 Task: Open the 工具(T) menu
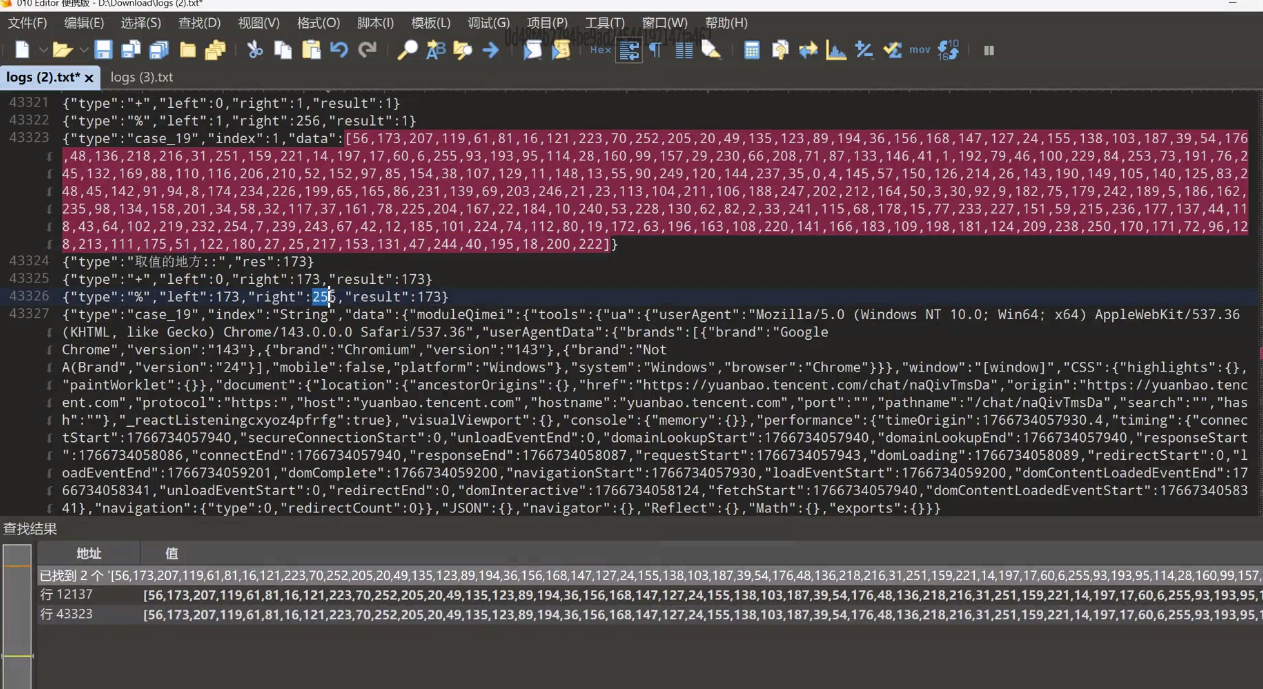(x=604, y=23)
